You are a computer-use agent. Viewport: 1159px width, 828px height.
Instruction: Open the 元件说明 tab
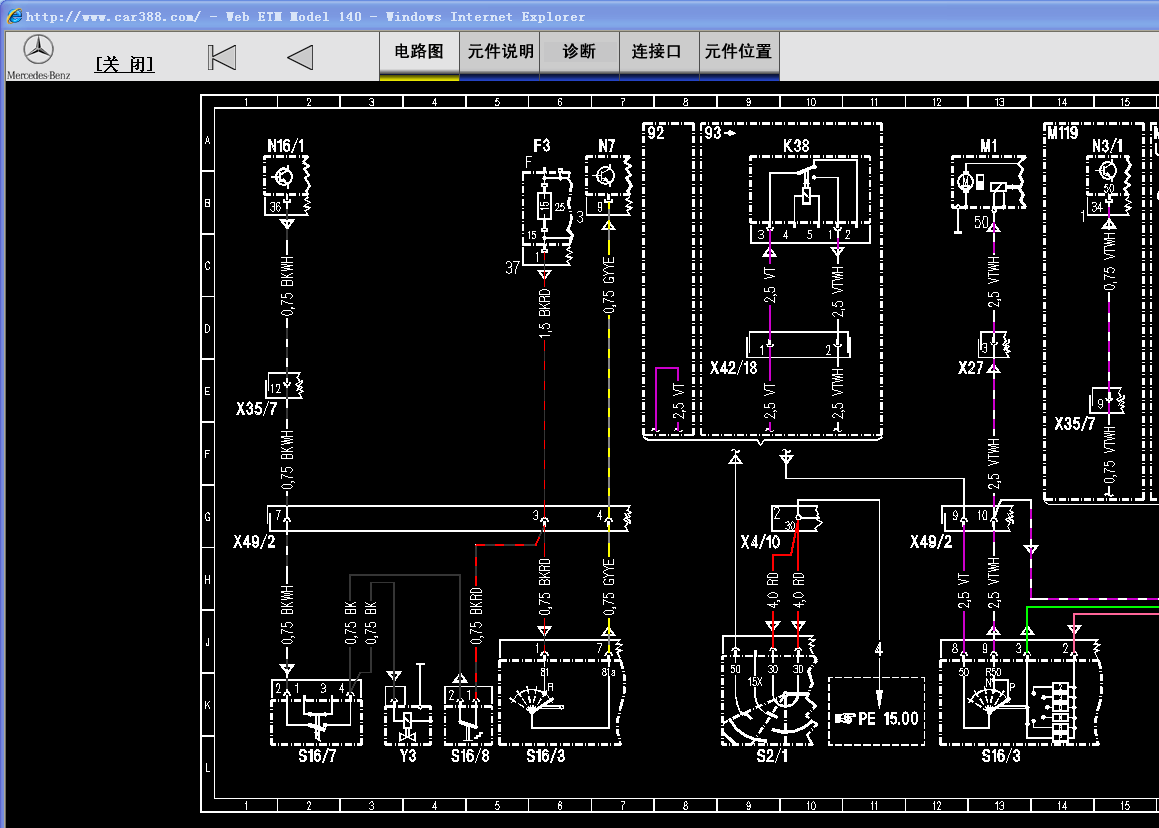tap(500, 52)
